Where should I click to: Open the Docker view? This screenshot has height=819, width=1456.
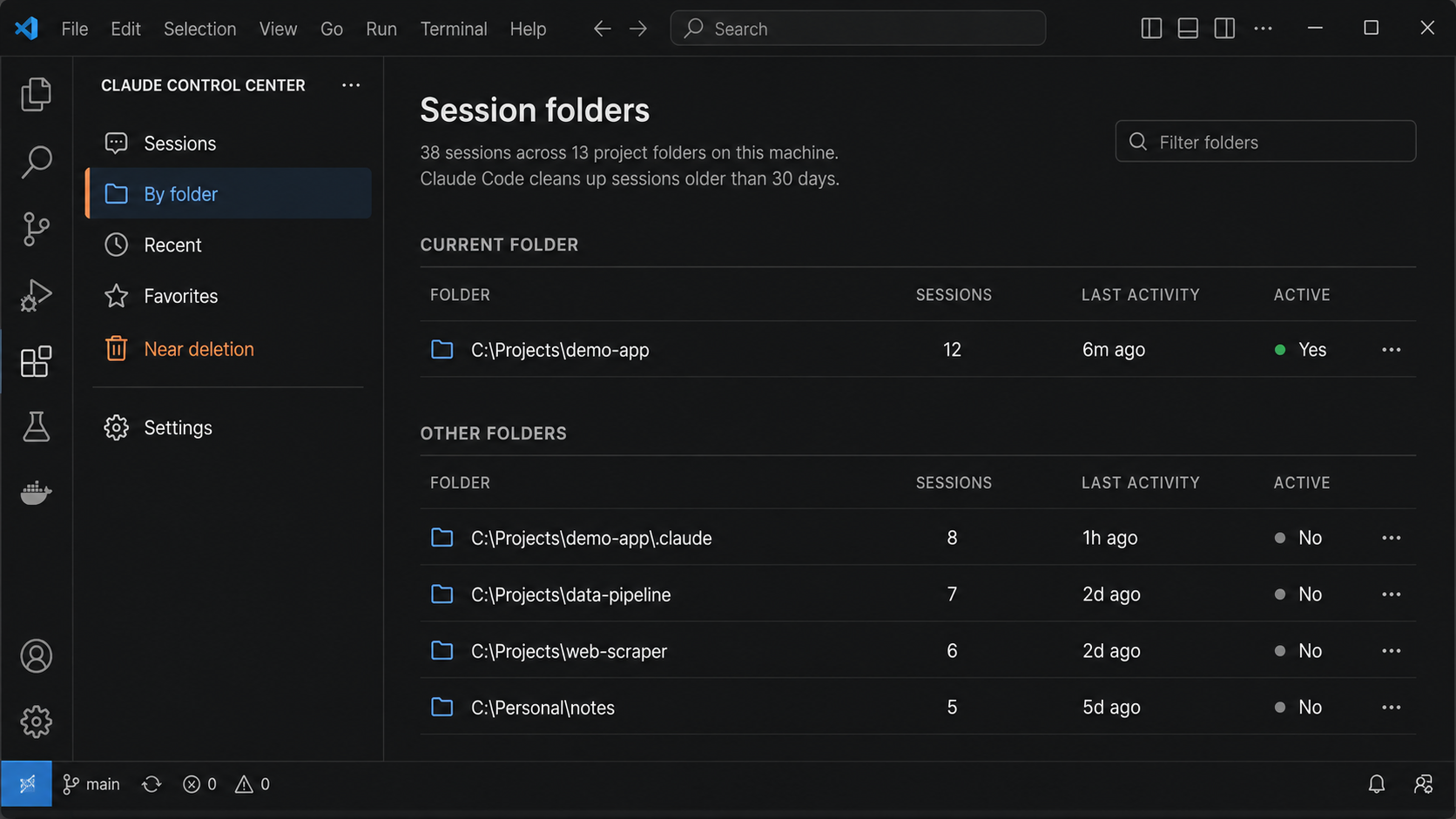click(36, 493)
